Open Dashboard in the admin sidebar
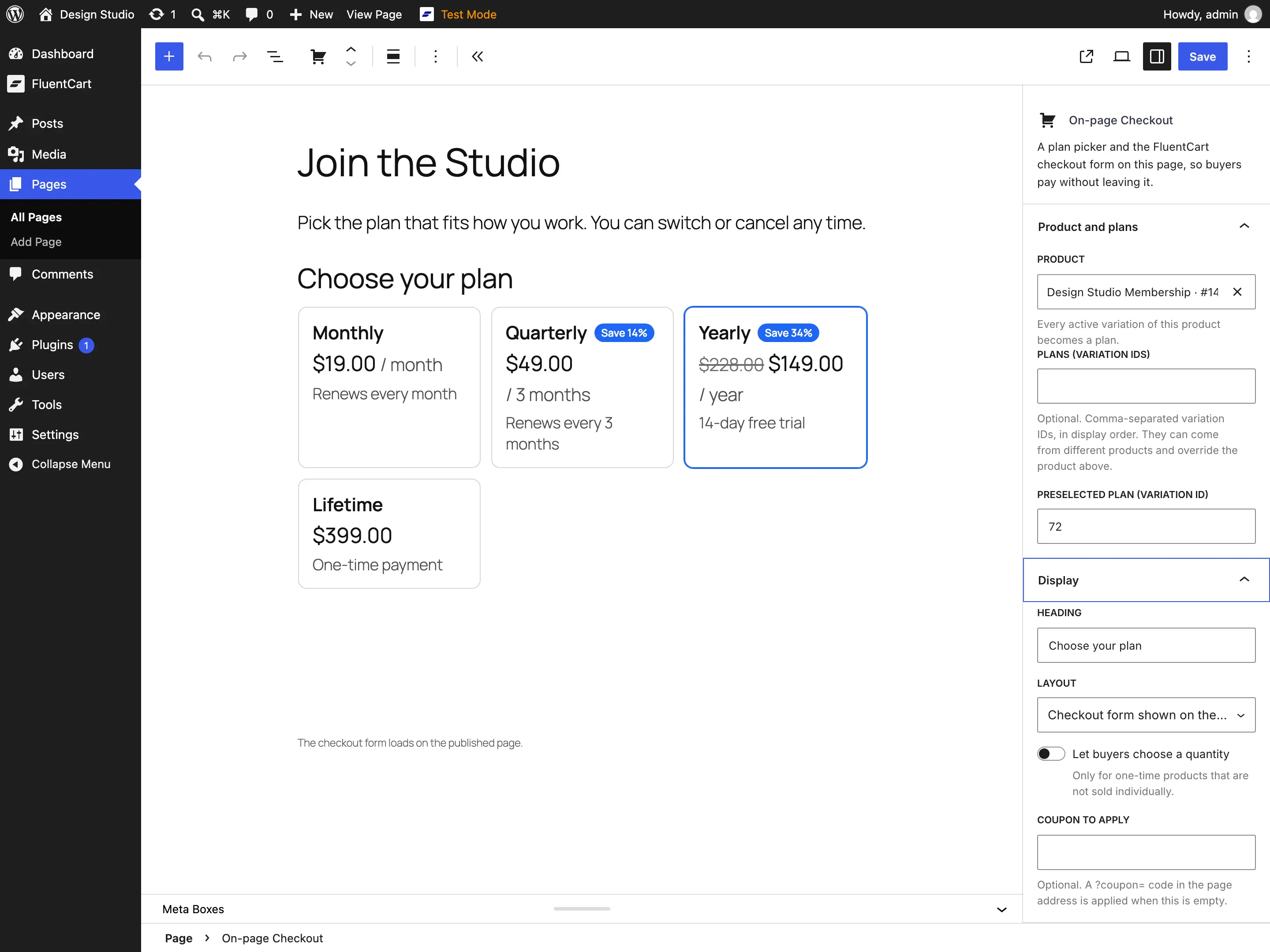The image size is (1270, 952). [x=70, y=53]
